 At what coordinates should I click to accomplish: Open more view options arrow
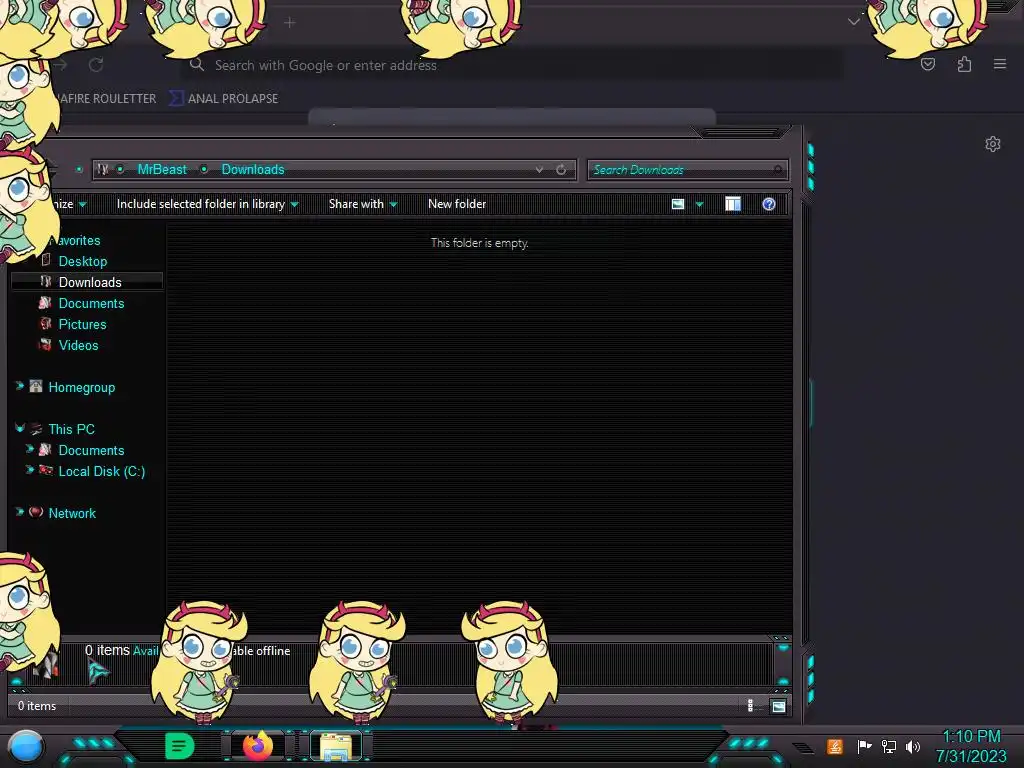pos(699,204)
